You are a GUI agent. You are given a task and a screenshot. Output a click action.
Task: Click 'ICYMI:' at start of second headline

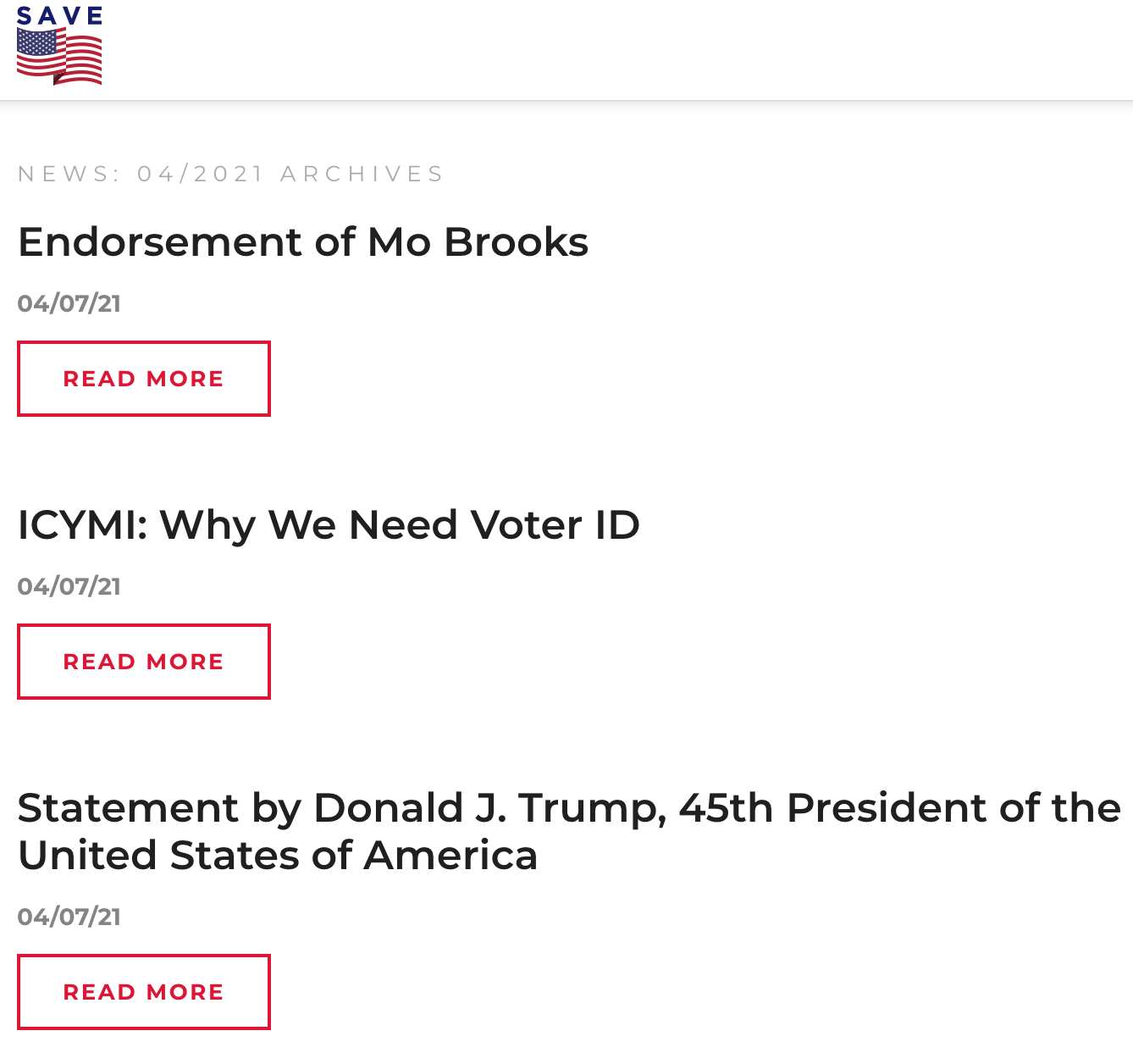pyautogui.click(x=83, y=525)
